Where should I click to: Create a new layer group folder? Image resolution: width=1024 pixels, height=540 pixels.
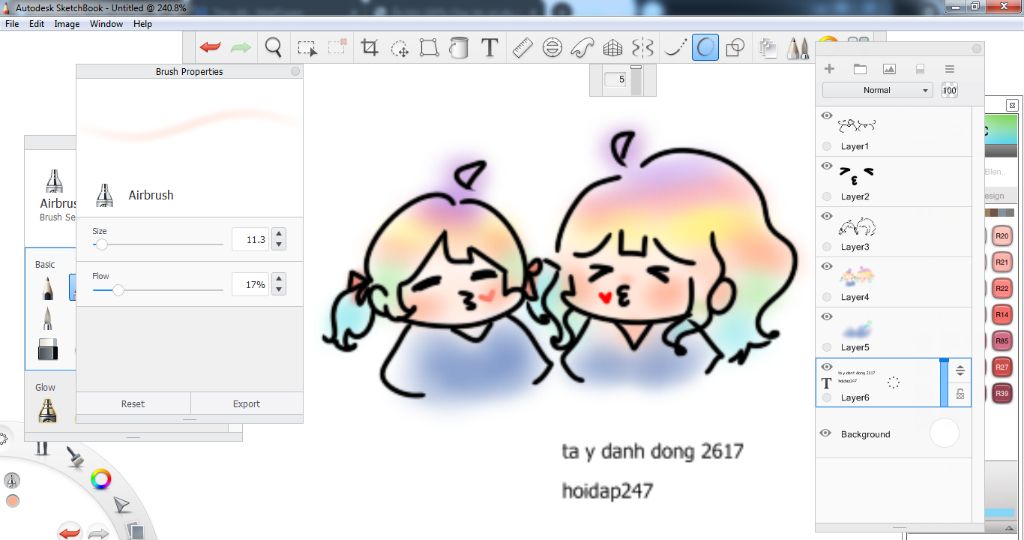[860, 69]
